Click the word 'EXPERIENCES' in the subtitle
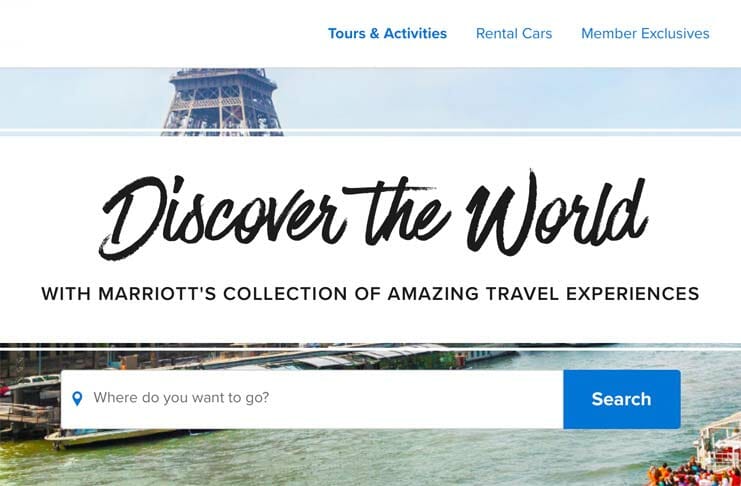Viewport: 741px width, 486px height. click(x=632, y=294)
